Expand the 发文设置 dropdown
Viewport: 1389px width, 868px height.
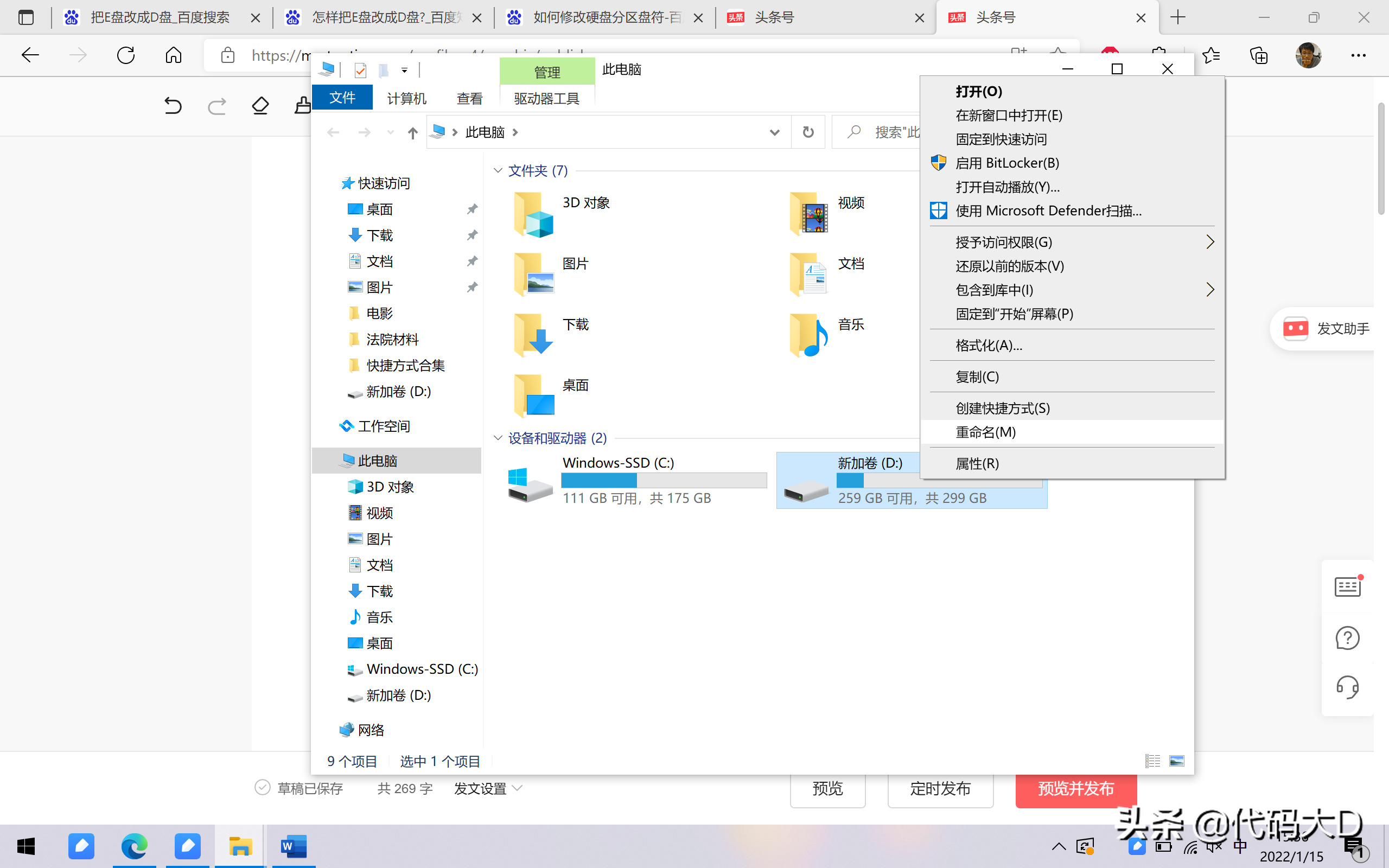[x=488, y=788]
